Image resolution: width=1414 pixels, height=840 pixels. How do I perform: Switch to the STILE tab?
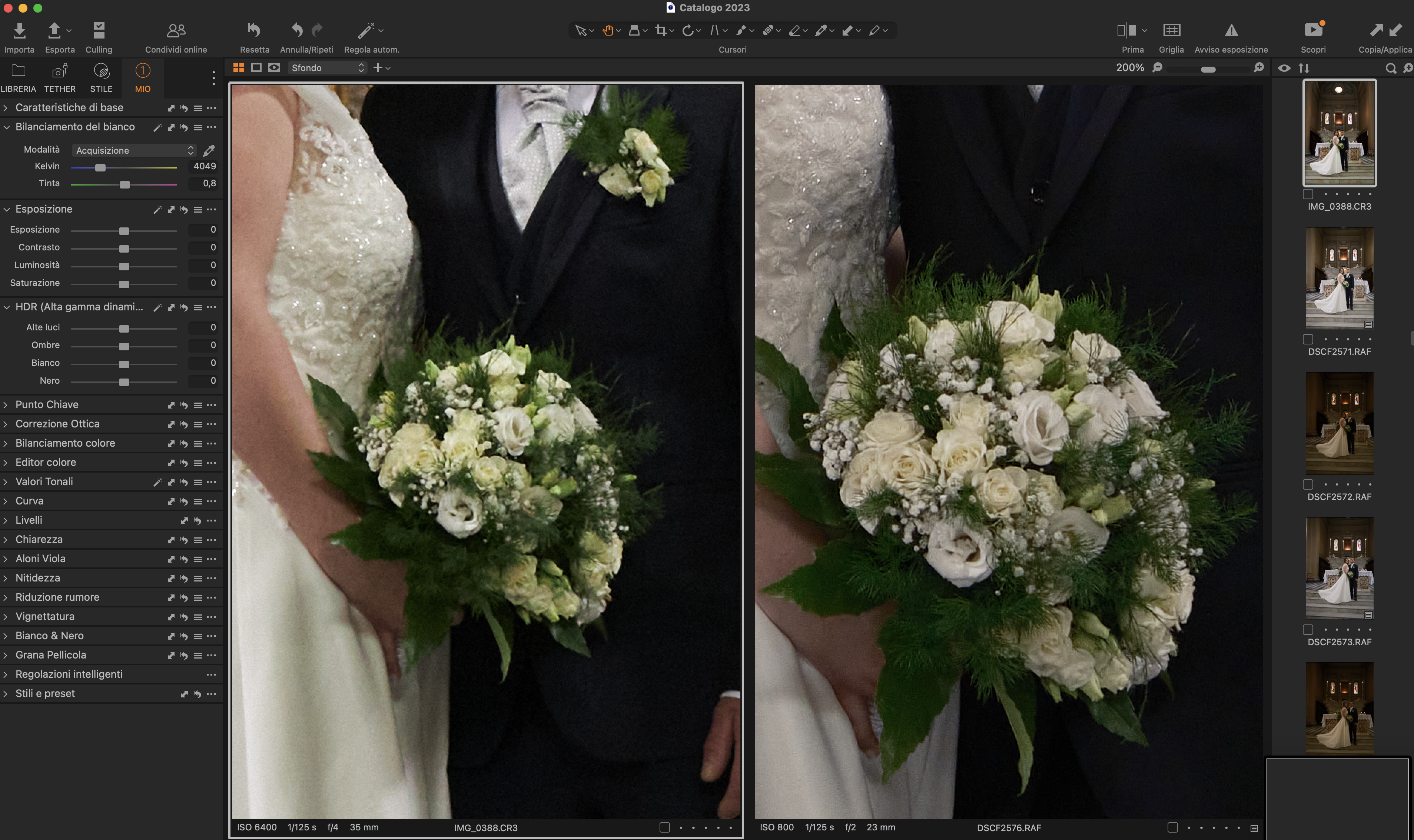click(x=102, y=78)
